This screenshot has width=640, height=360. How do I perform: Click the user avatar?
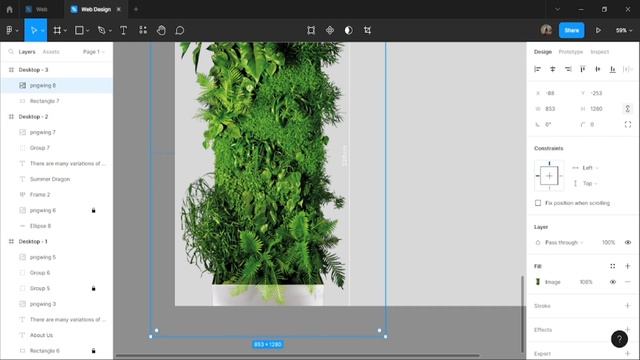tap(546, 30)
